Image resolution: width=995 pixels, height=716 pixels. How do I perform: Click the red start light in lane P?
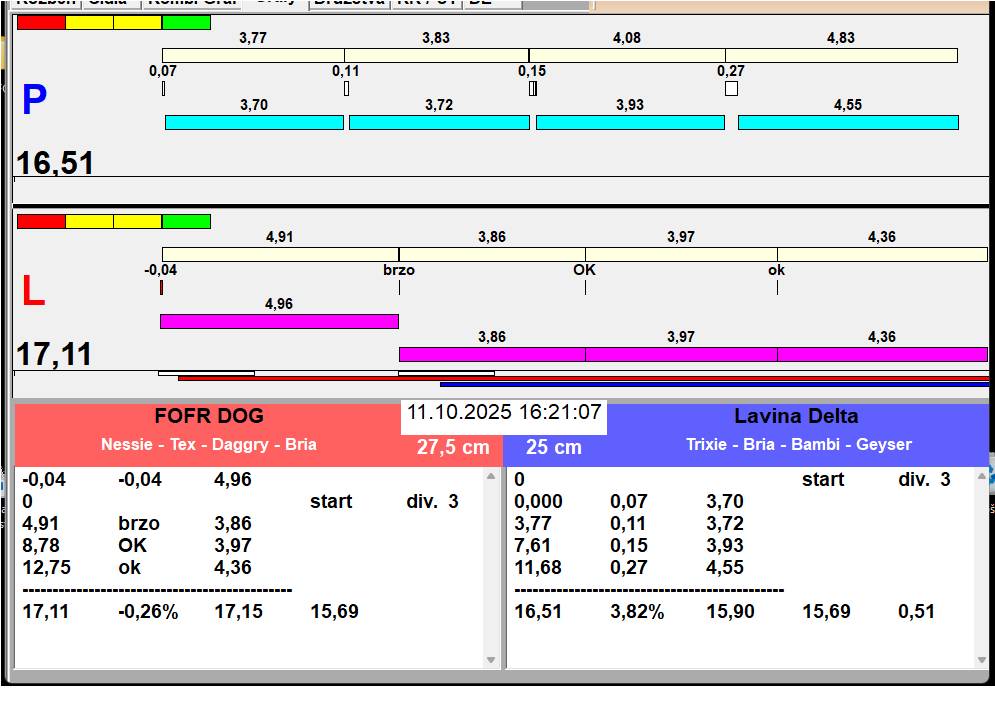[41, 22]
